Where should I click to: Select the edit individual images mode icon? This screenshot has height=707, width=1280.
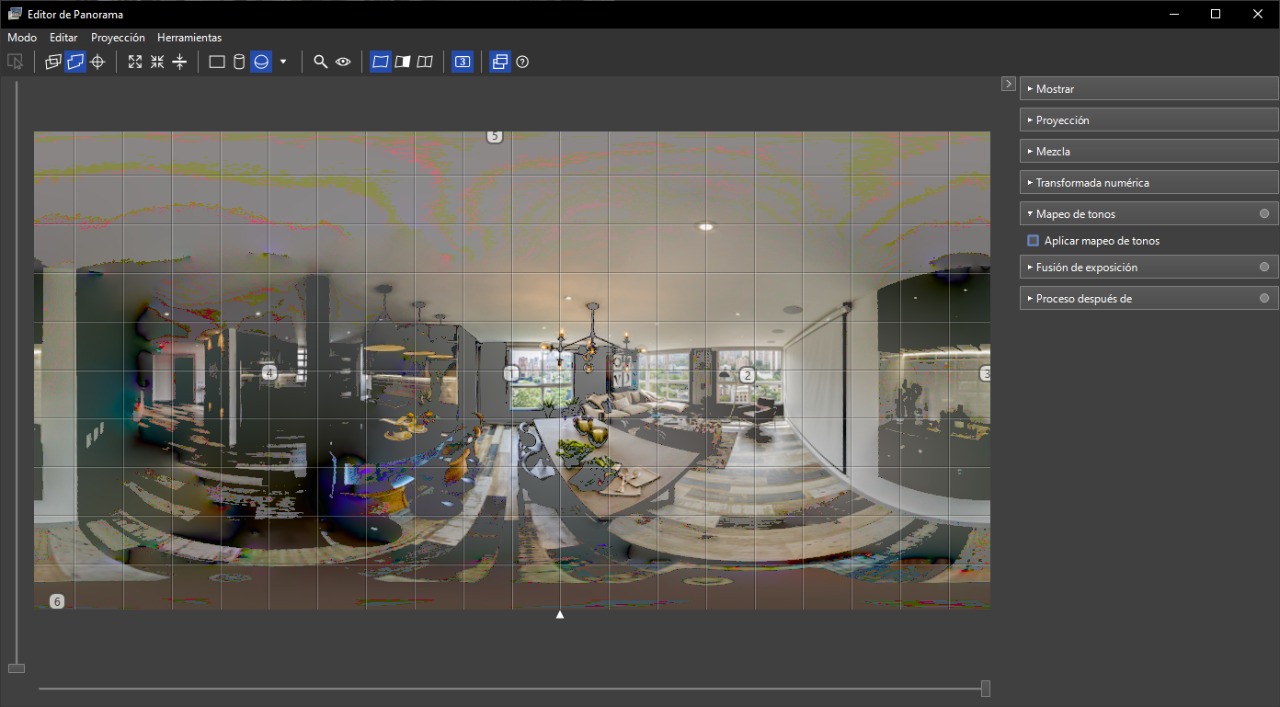click(x=53, y=62)
